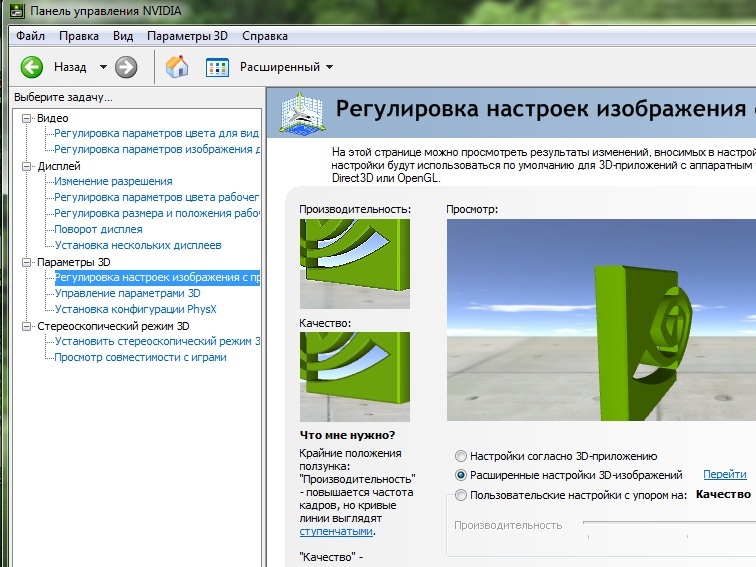Image resolution: width=756 pixels, height=567 pixels.
Task: Click the Перейти link
Action: coord(725,474)
